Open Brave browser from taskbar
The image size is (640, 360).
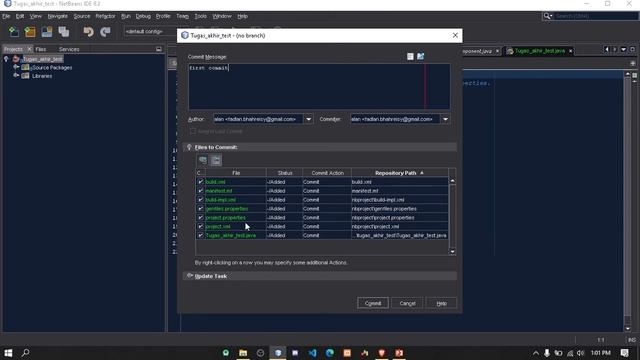(x=382, y=353)
